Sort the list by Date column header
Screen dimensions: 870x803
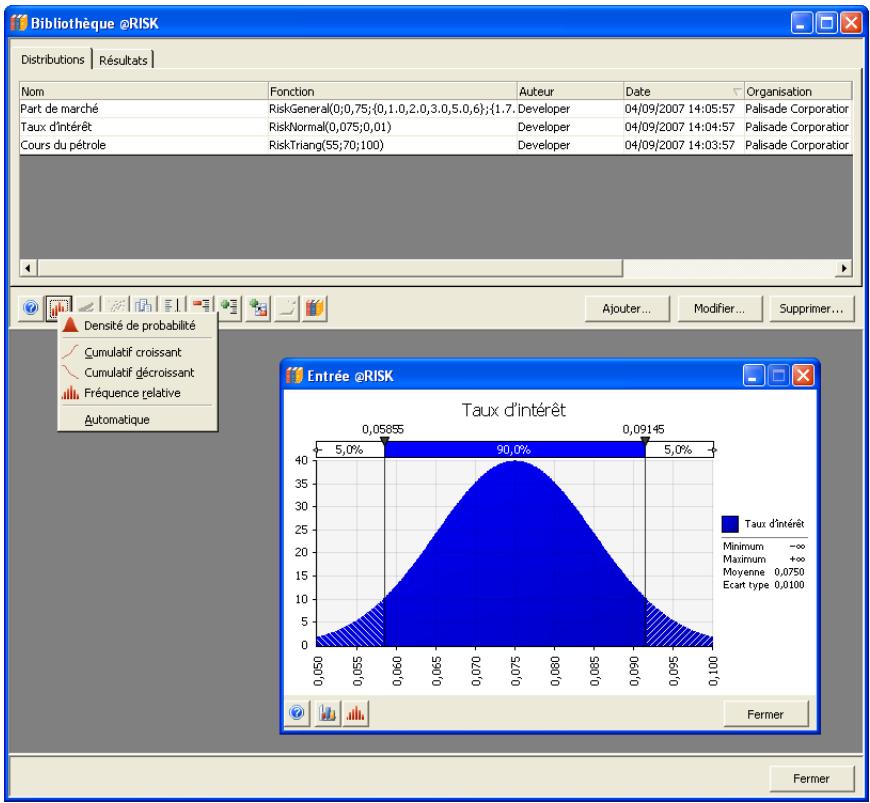click(x=681, y=91)
